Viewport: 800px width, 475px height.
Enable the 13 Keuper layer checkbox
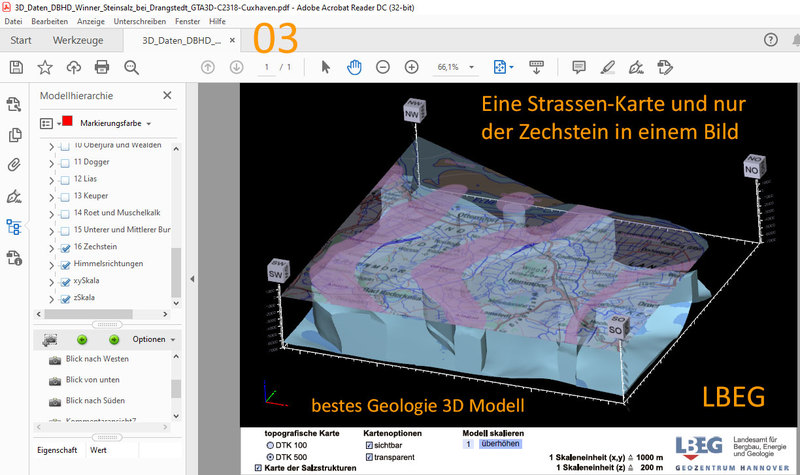pyautogui.click(x=65, y=196)
